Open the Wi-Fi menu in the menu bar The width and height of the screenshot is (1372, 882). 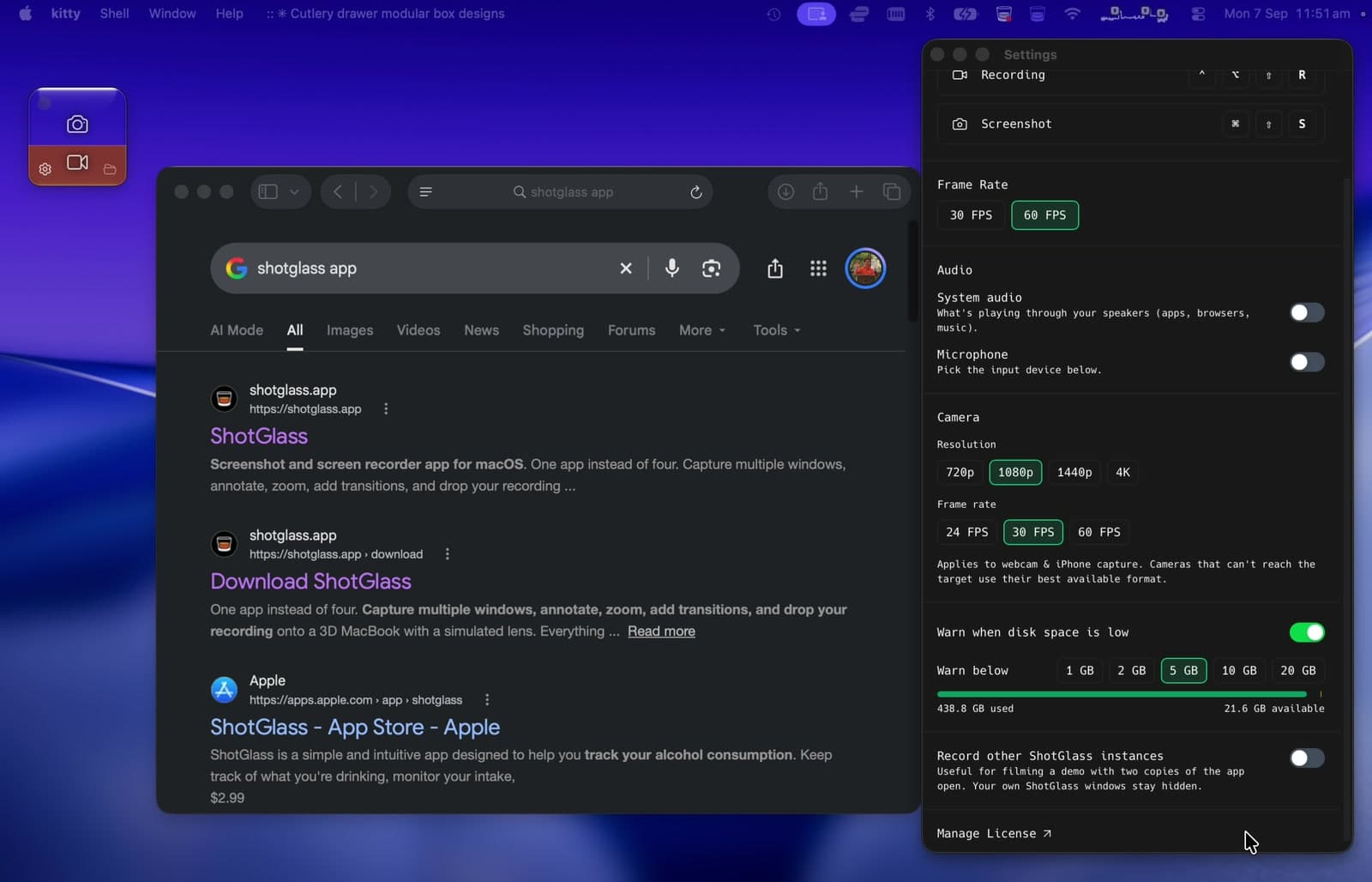tap(1072, 14)
